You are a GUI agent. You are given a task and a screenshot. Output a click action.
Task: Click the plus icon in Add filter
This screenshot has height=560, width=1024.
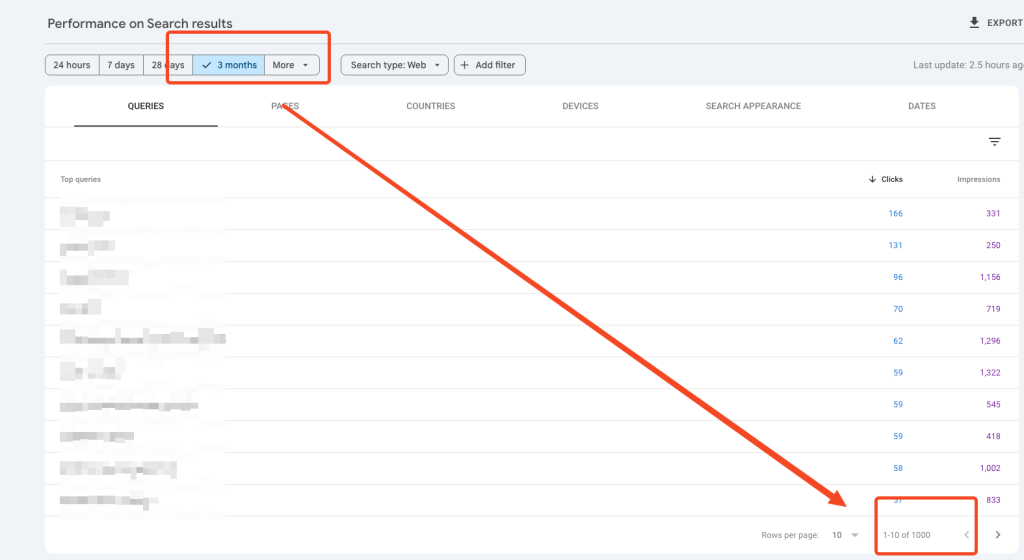coord(465,65)
